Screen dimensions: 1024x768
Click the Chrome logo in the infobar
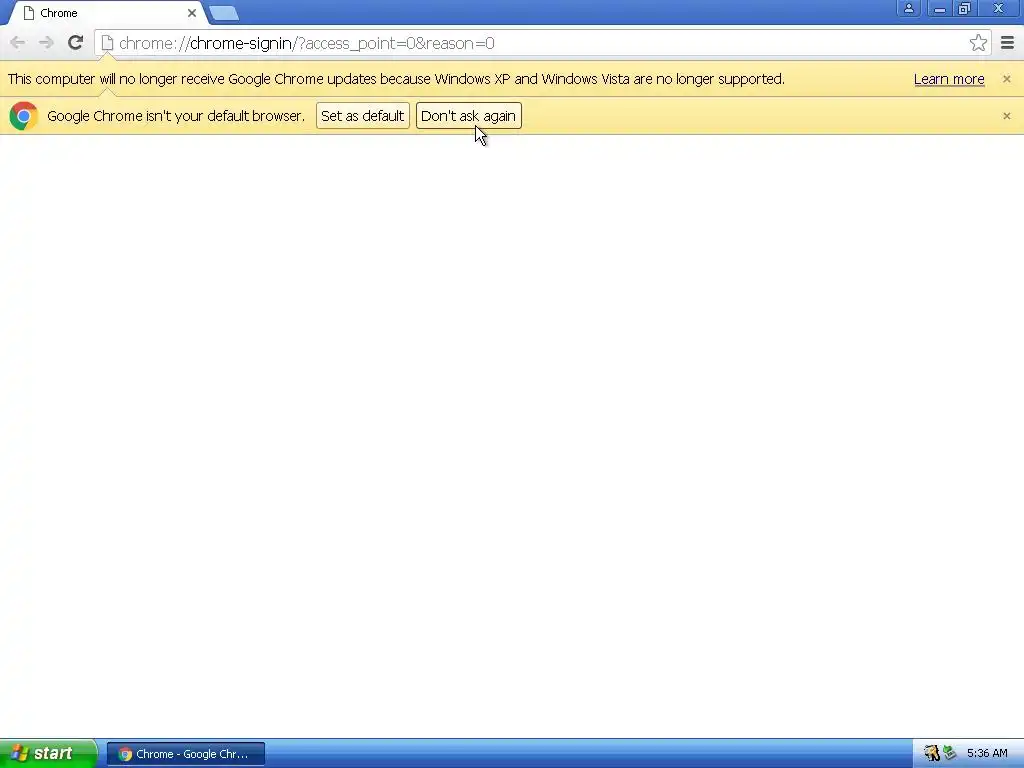24,116
